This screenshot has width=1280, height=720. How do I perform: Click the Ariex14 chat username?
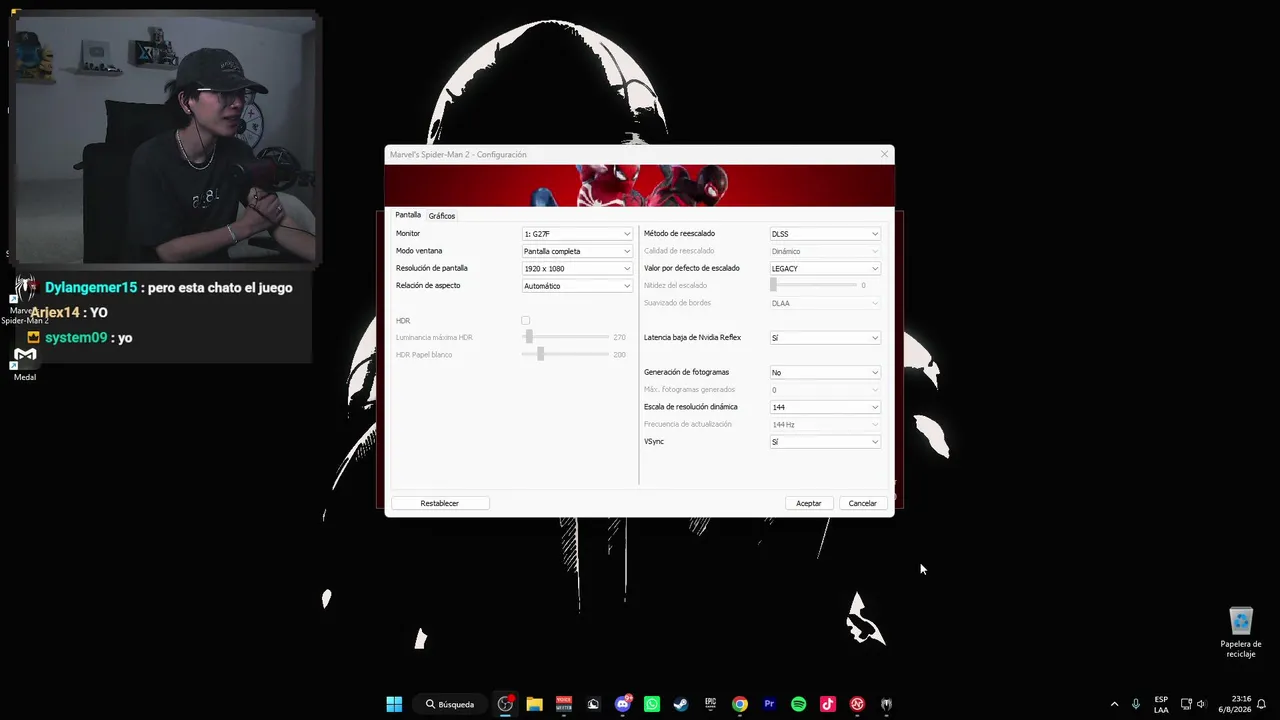click(55, 313)
